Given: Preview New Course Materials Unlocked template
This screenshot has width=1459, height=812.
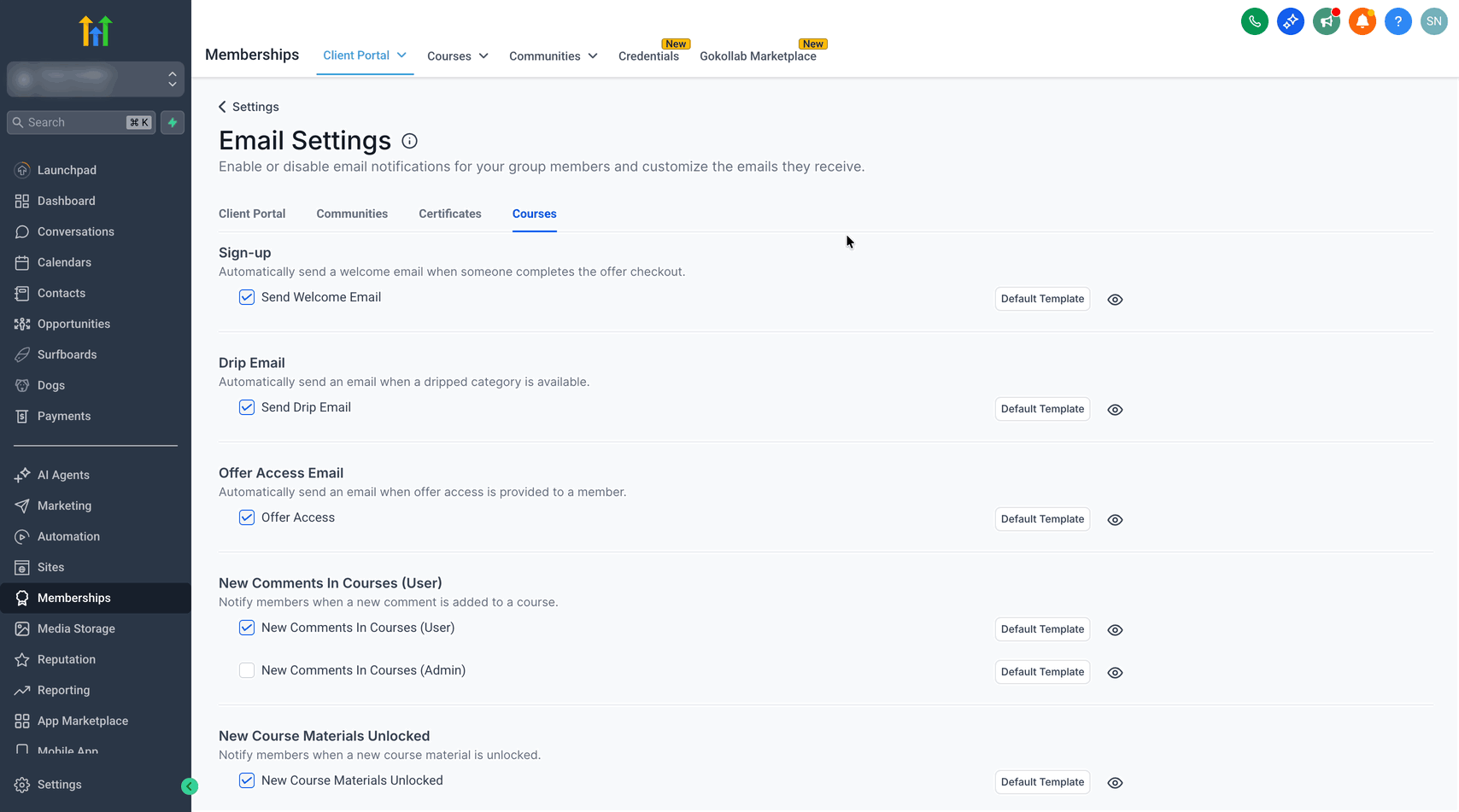Looking at the screenshot, I should (x=1115, y=783).
